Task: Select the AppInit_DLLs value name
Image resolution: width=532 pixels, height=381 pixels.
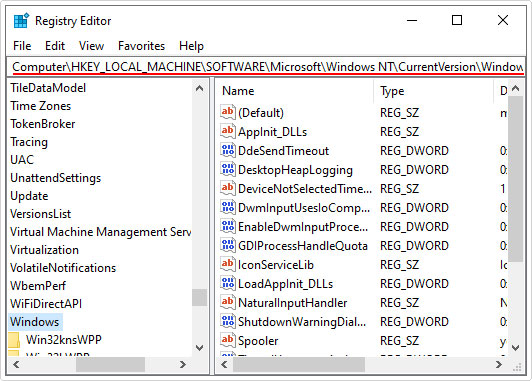Action: click(x=272, y=132)
